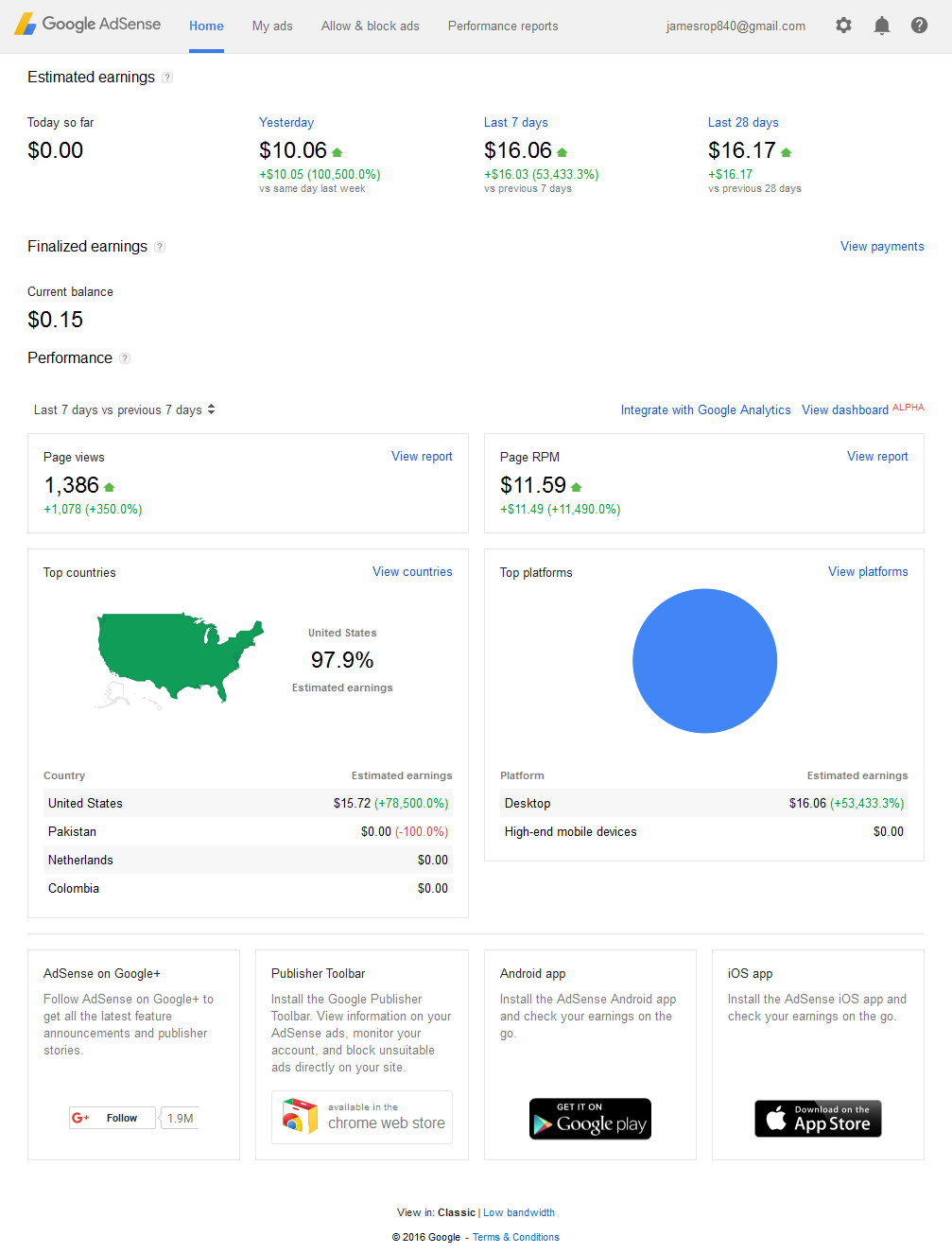Click the View payments link
The image size is (952, 1253).
(x=882, y=247)
